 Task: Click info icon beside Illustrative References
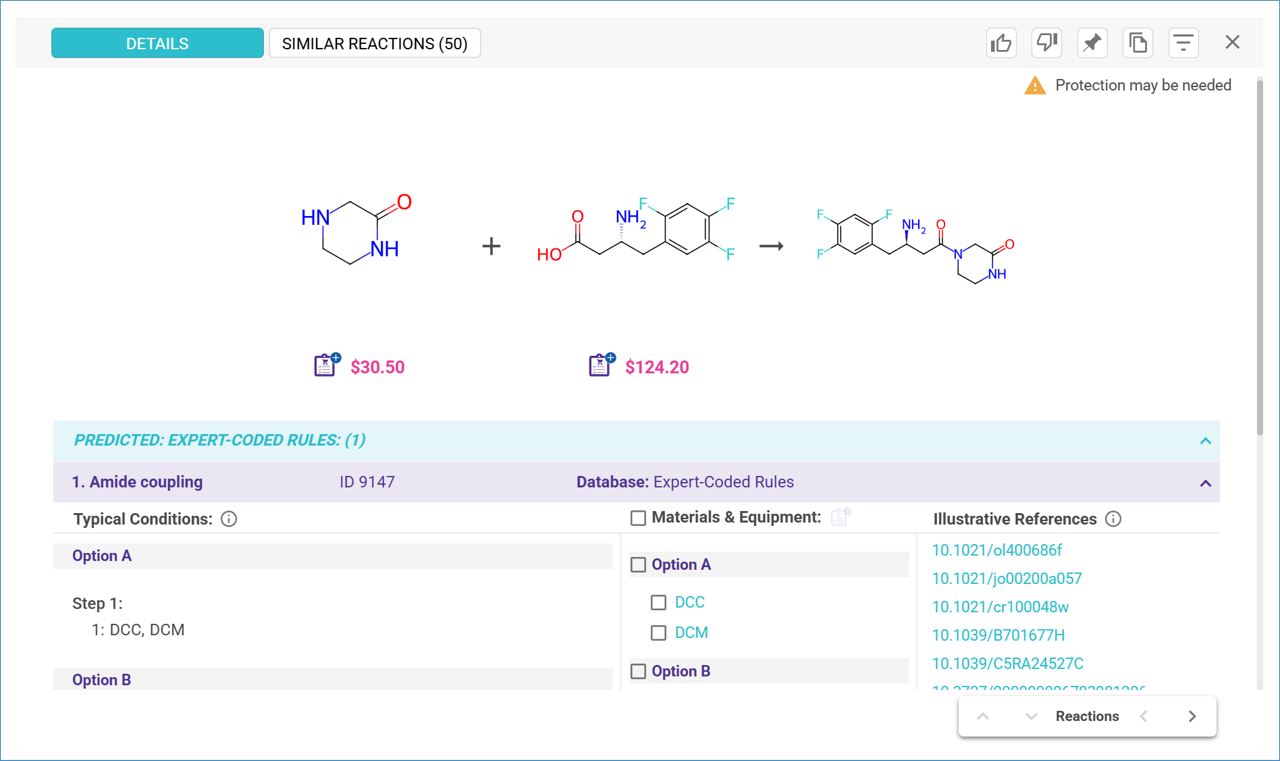[x=1113, y=519]
